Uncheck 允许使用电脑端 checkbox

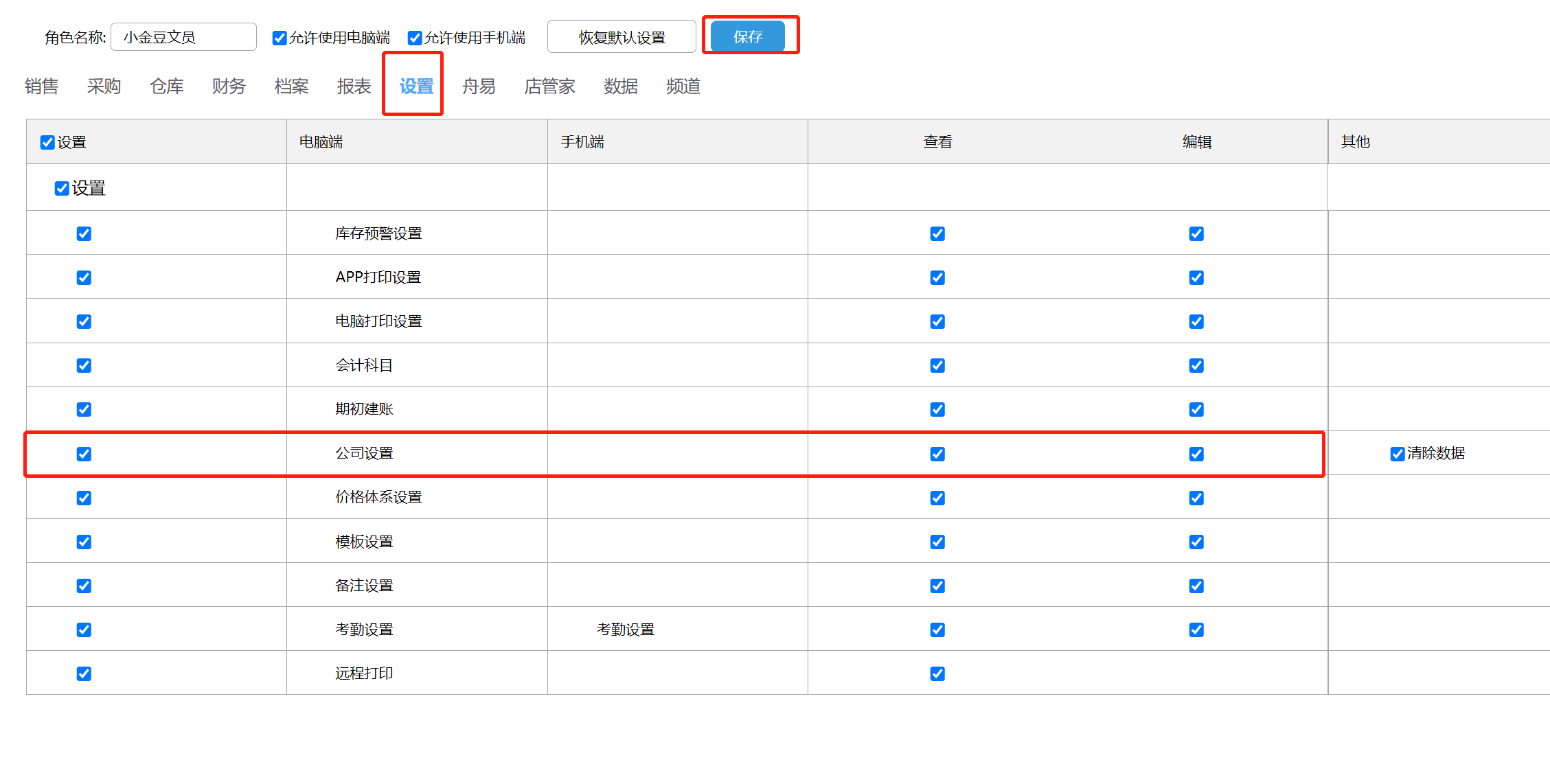pyautogui.click(x=280, y=38)
